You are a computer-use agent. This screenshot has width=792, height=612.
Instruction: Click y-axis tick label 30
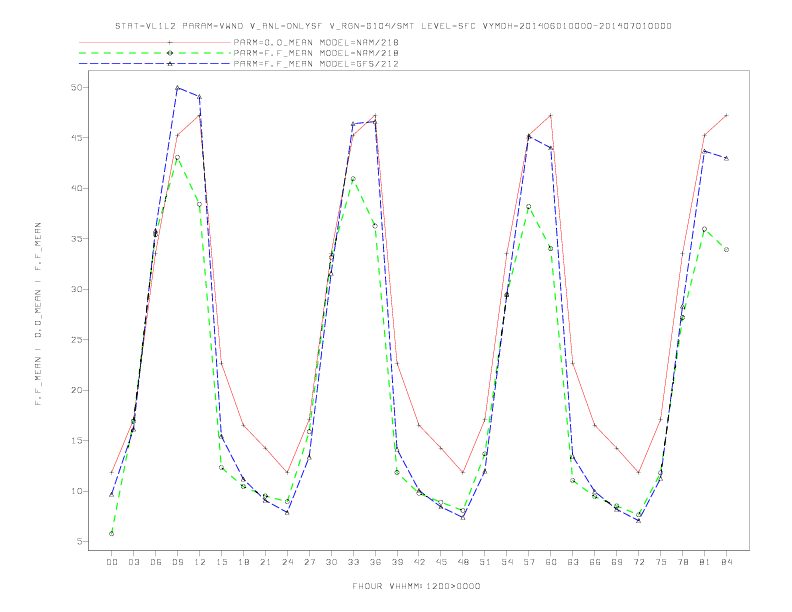[x=76, y=289]
